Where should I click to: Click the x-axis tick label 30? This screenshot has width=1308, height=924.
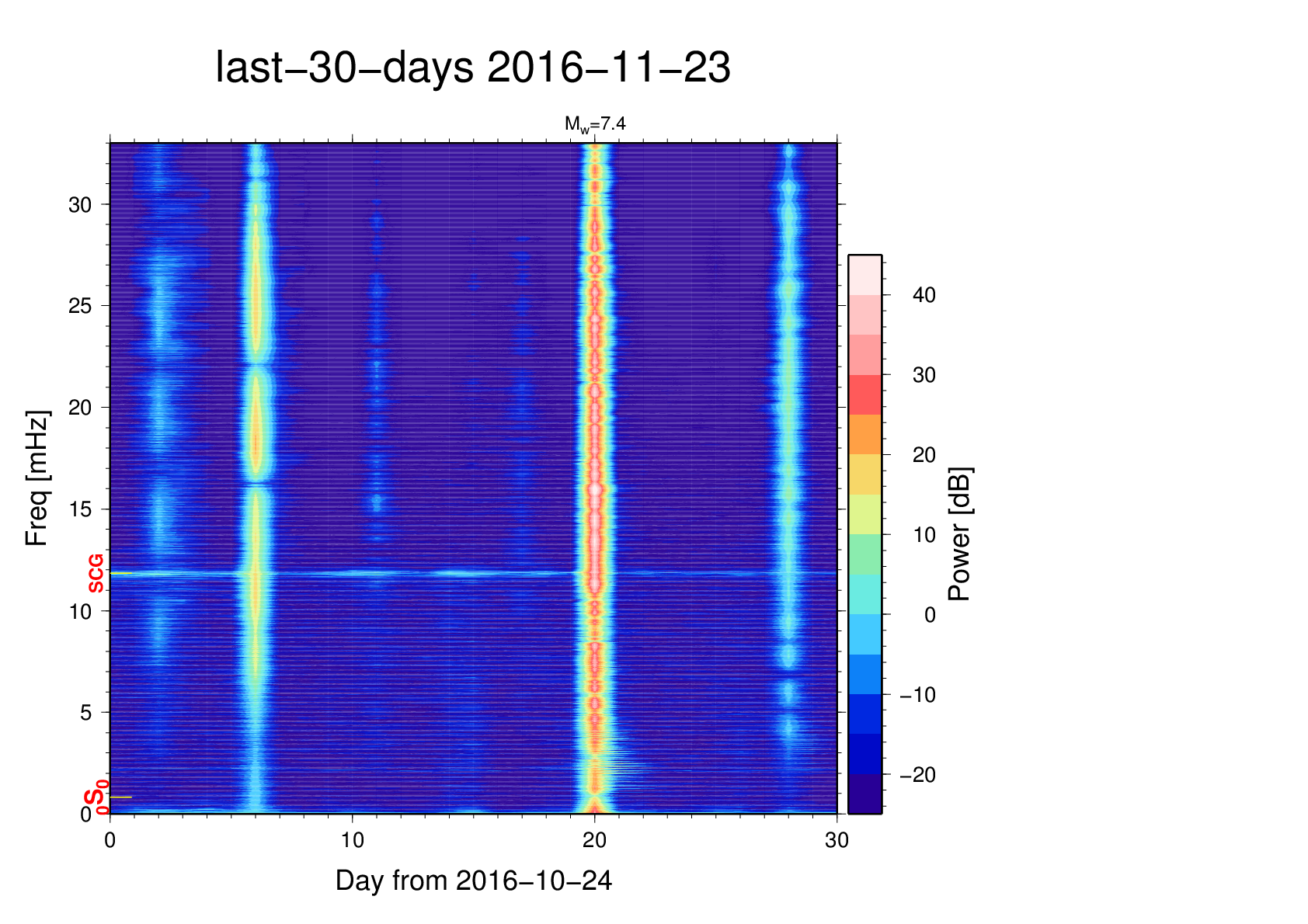coord(837,840)
